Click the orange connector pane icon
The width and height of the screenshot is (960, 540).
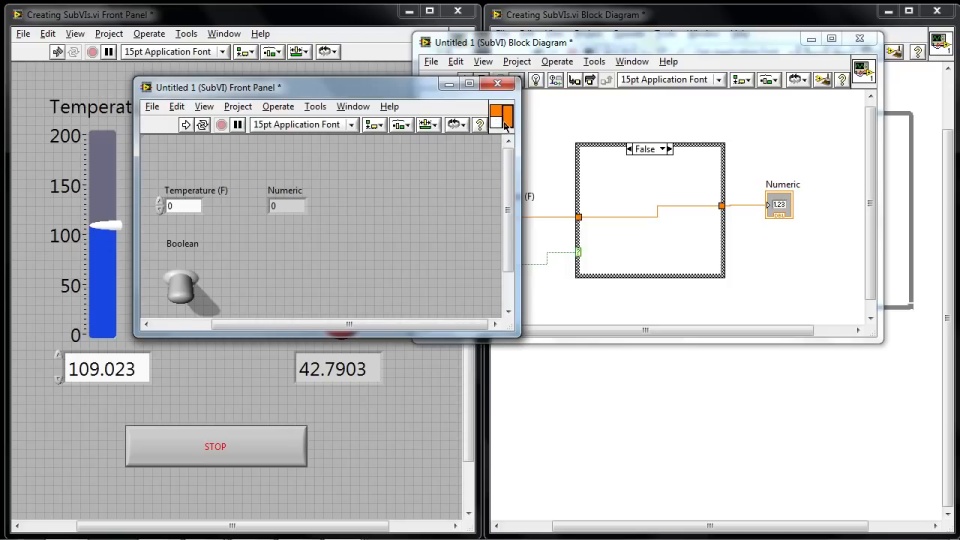501,115
